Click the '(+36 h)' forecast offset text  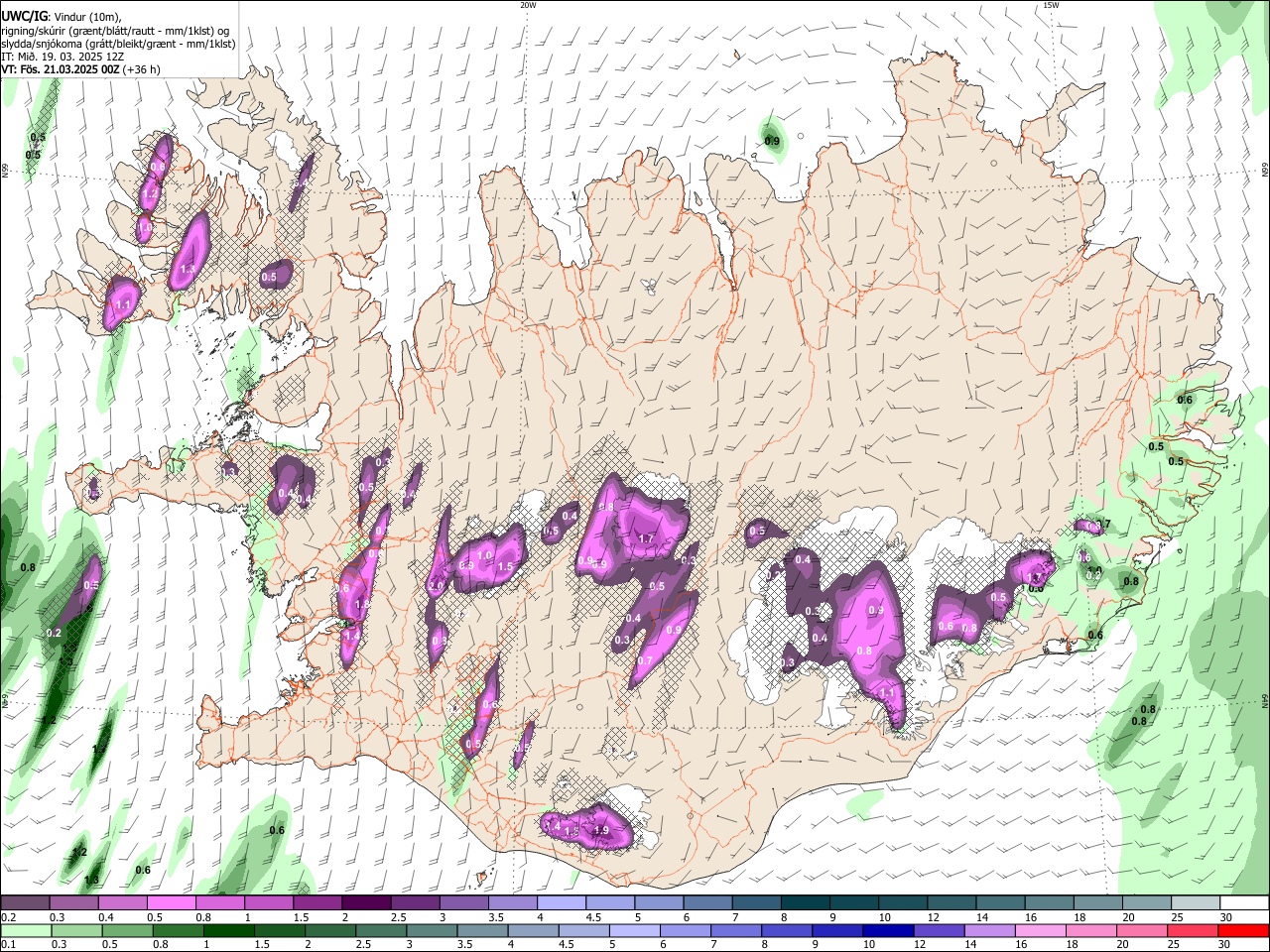click(x=142, y=69)
